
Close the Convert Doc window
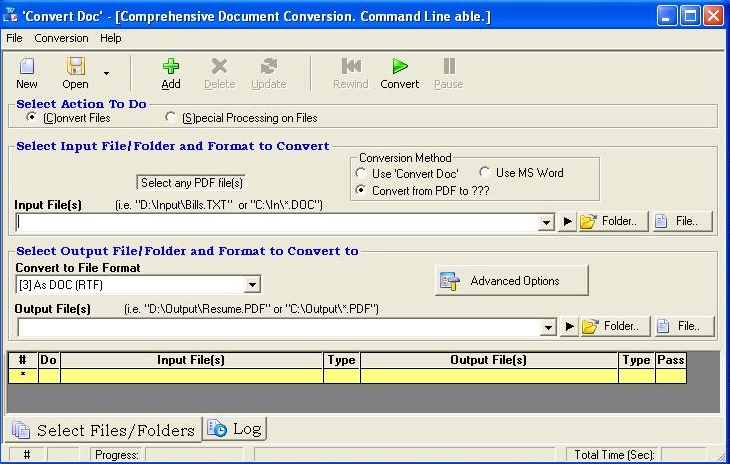(x=713, y=16)
